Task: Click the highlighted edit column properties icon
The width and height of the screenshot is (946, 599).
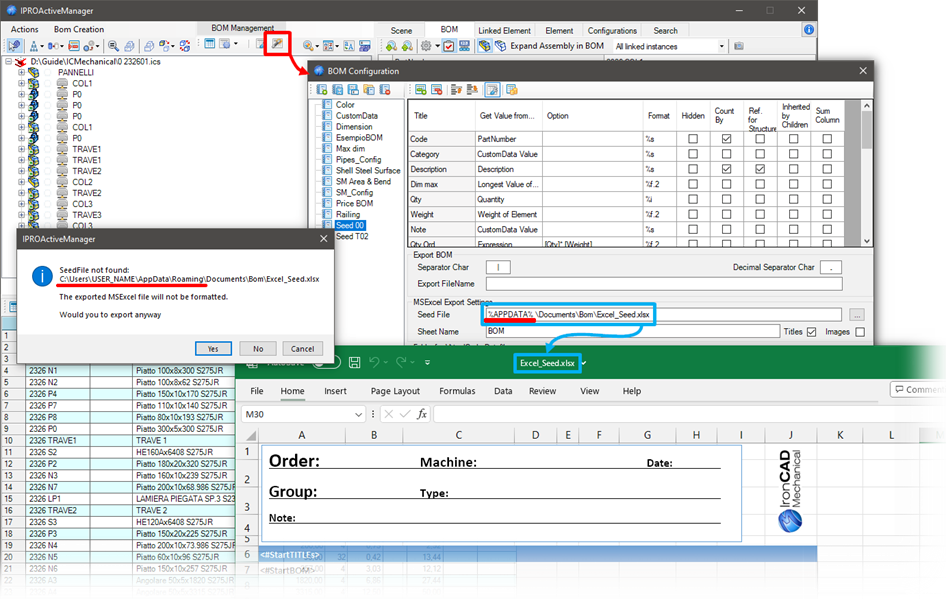Action: [x=492, y=90]
